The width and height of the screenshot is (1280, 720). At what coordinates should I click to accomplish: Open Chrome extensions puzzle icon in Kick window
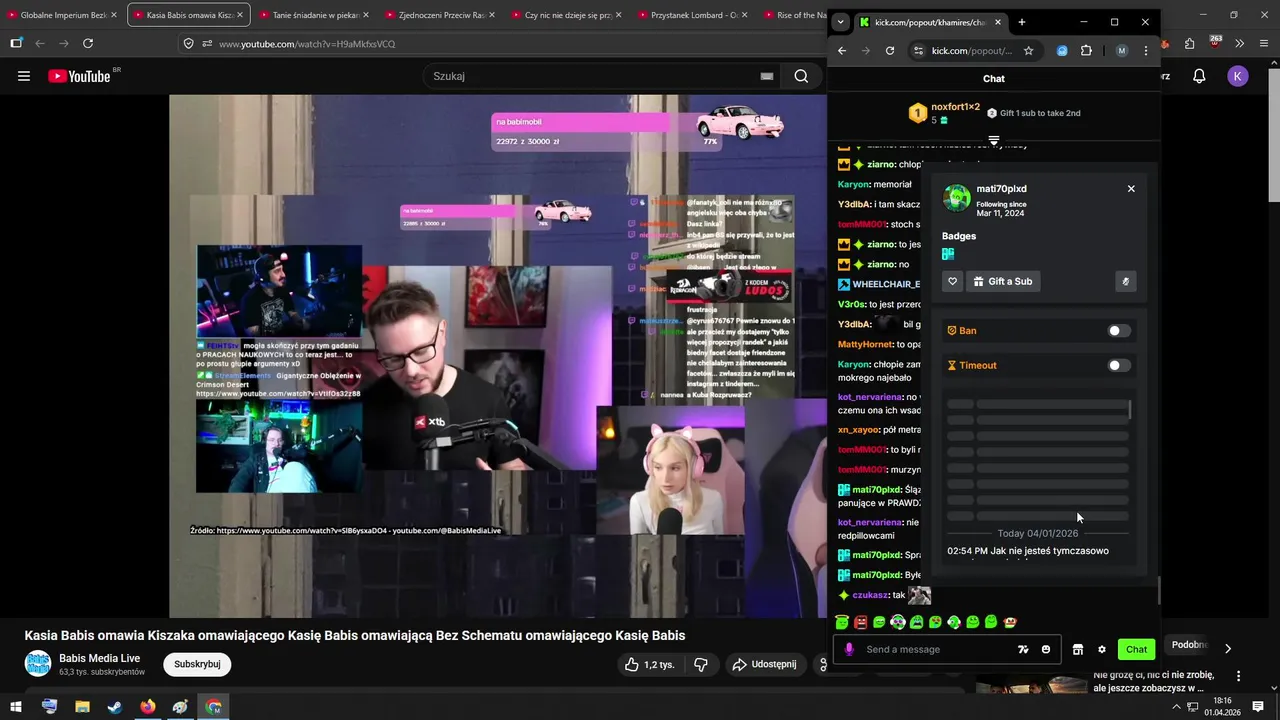tap(1087, 51)
